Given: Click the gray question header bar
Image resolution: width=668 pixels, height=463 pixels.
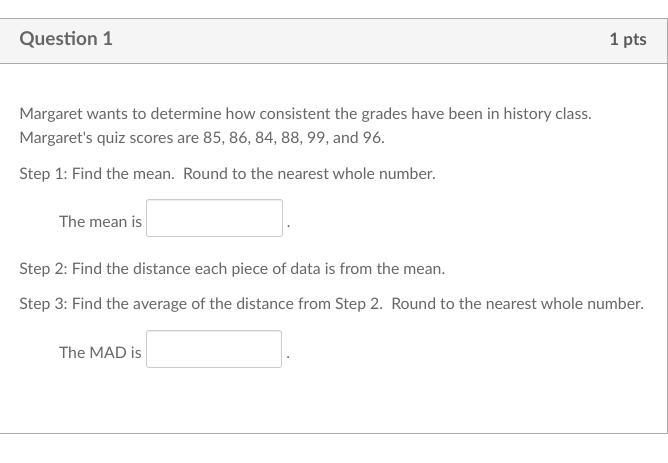Looking at the screenshot, I should 334,41.
